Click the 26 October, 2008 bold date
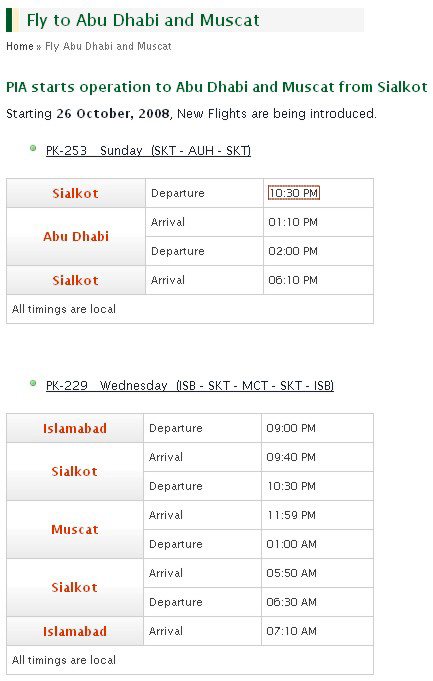This screenshot has width=433, height=681. [x=113, y=114]
